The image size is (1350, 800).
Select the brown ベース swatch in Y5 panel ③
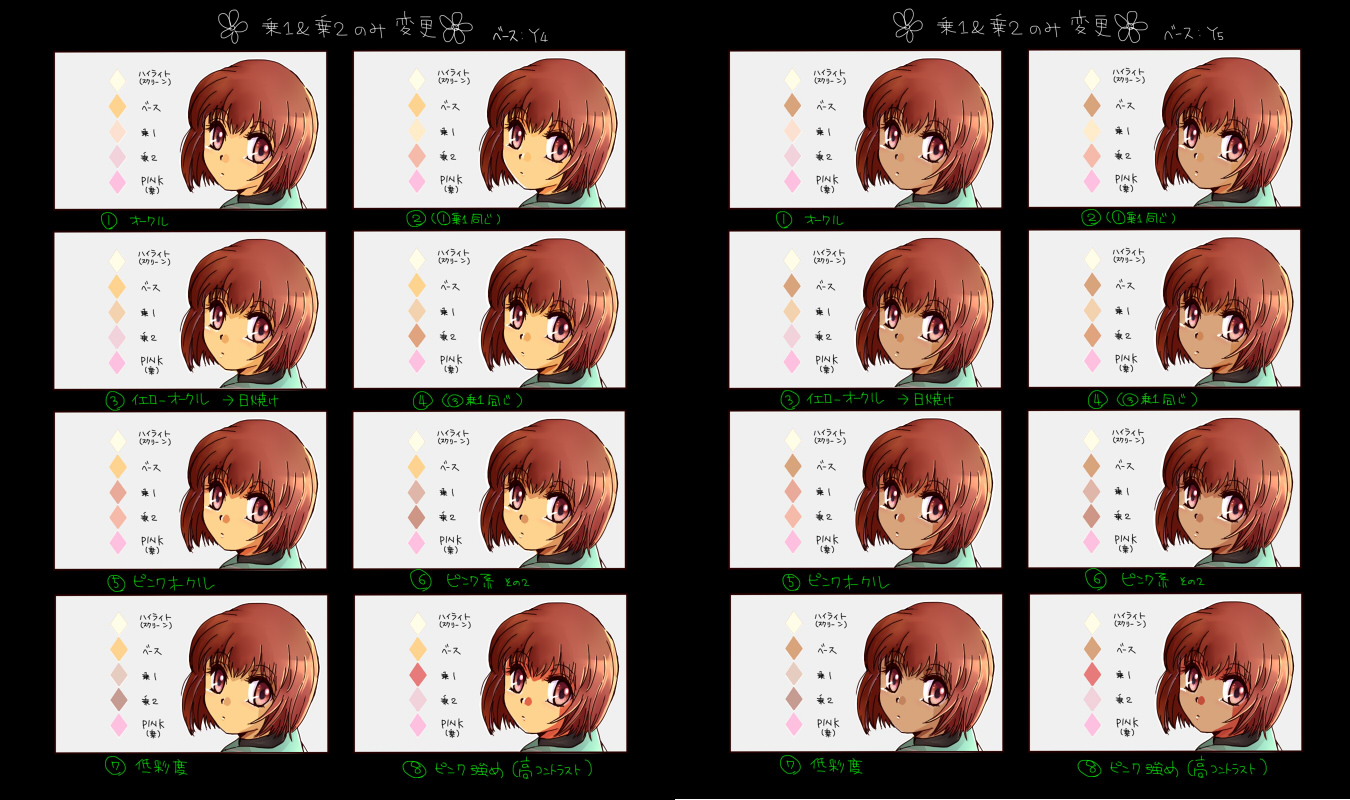792,286
